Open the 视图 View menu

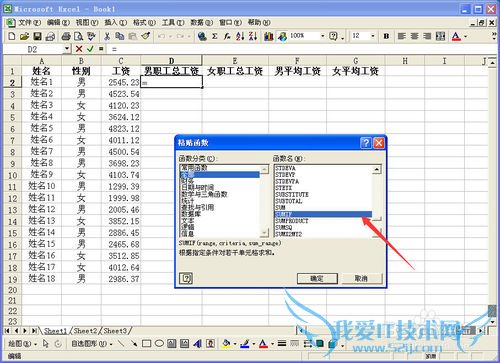87,22
